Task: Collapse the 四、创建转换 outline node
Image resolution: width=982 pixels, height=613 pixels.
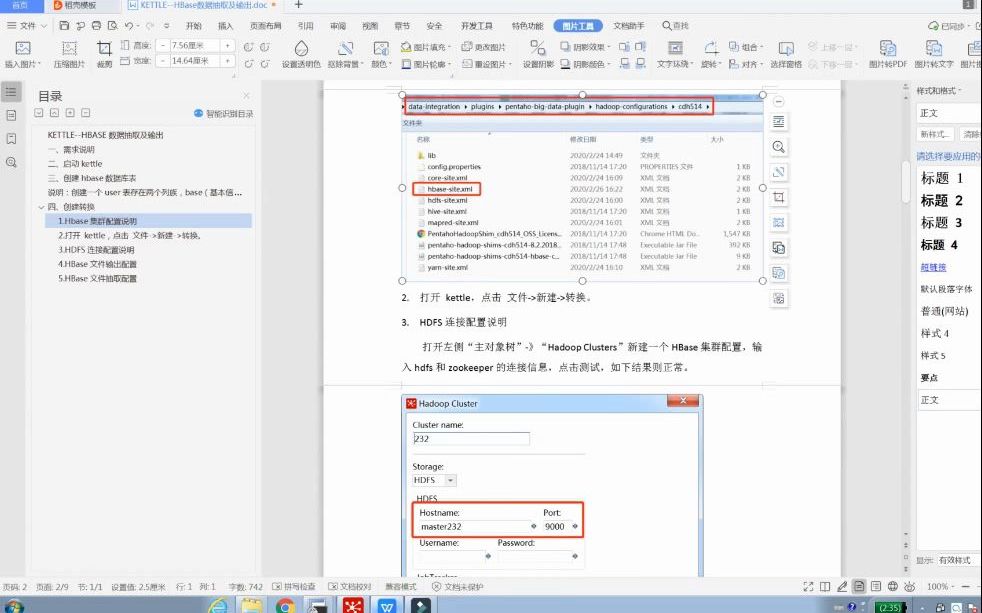Action: point(41,207)
